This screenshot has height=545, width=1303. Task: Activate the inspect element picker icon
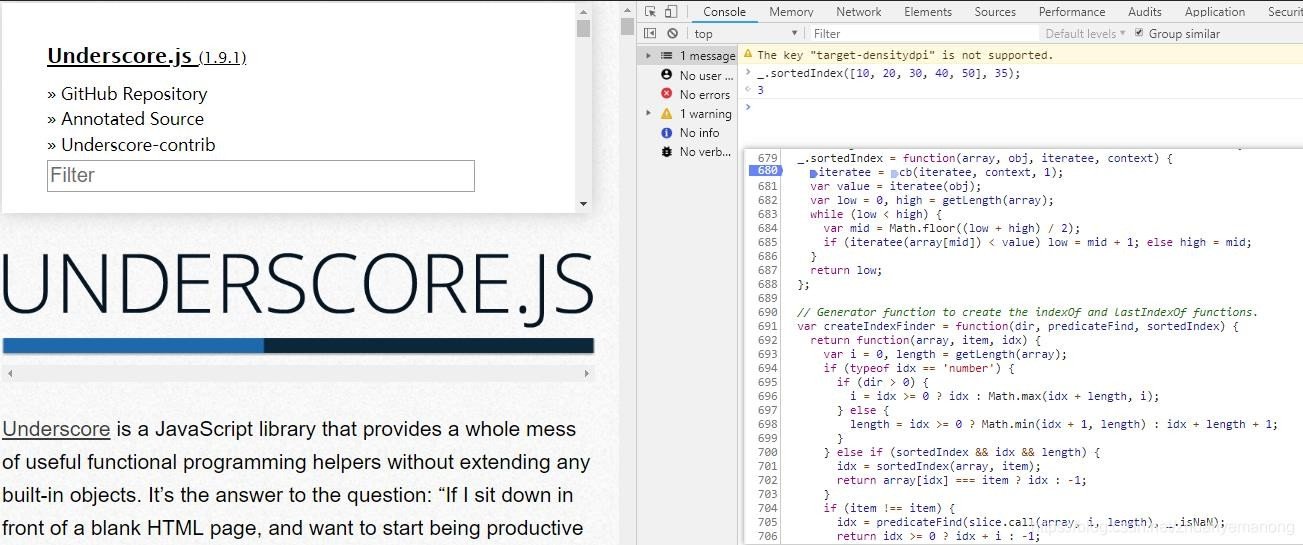(x=651, y=12)
